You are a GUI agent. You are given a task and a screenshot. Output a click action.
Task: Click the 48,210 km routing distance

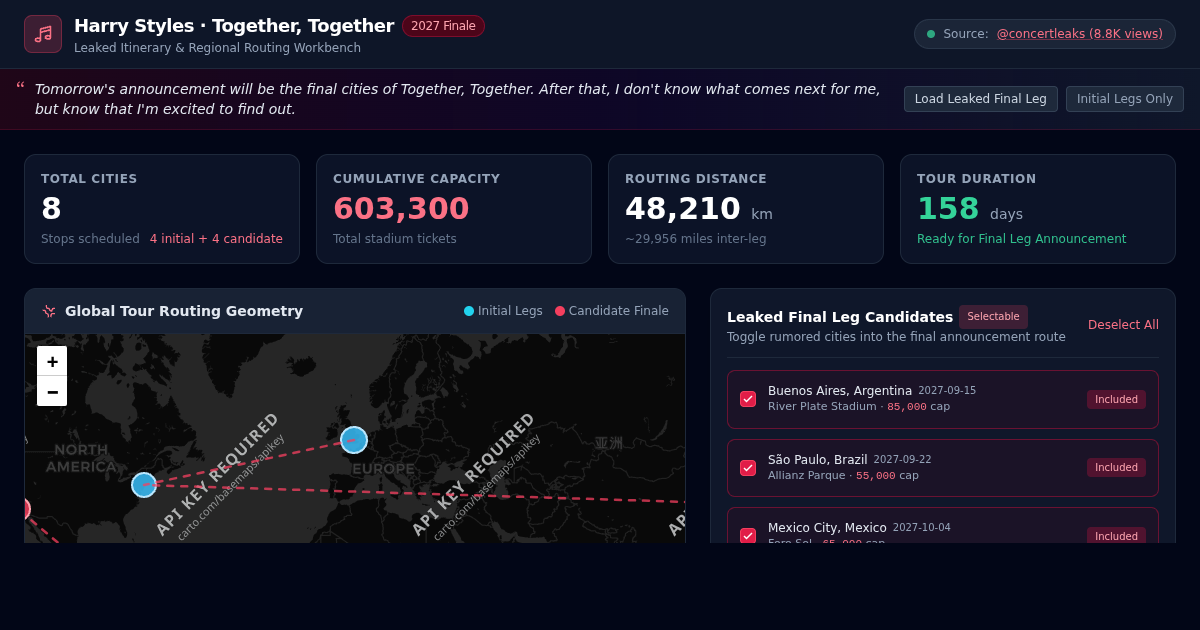[x=699, y=209]
